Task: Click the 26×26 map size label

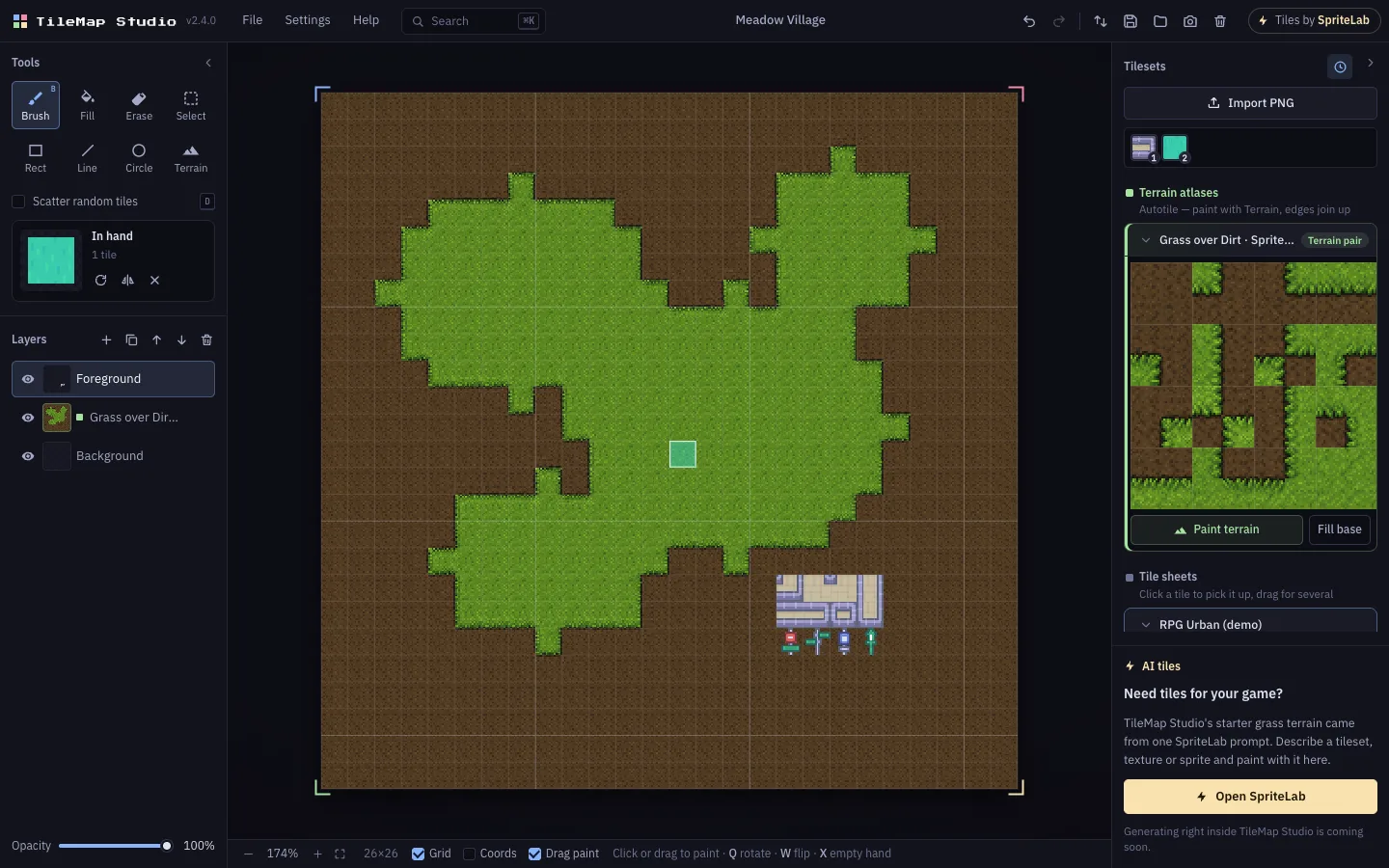Action: coord(381,854)
